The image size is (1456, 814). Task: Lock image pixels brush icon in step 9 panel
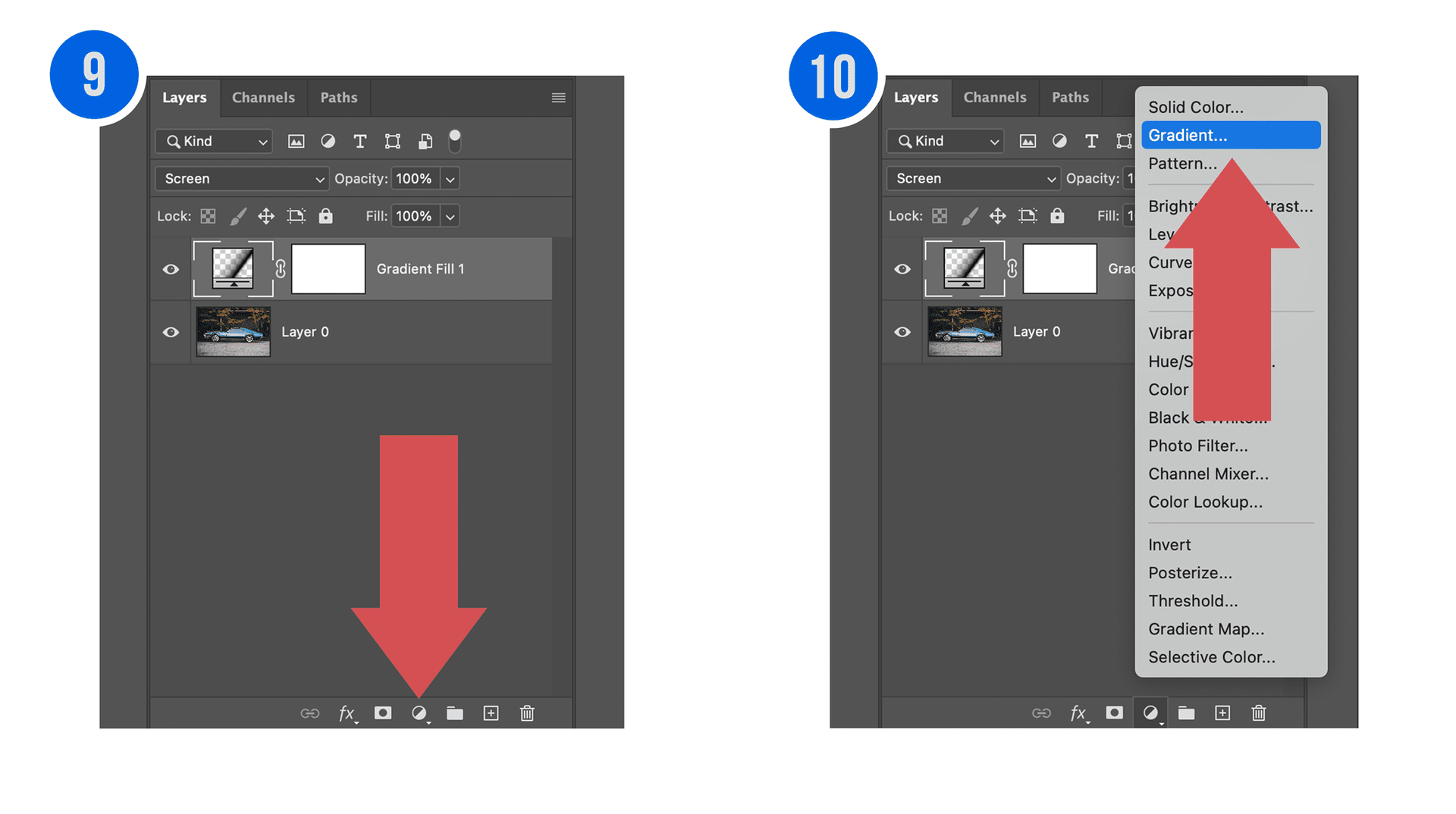click(238, 216)
